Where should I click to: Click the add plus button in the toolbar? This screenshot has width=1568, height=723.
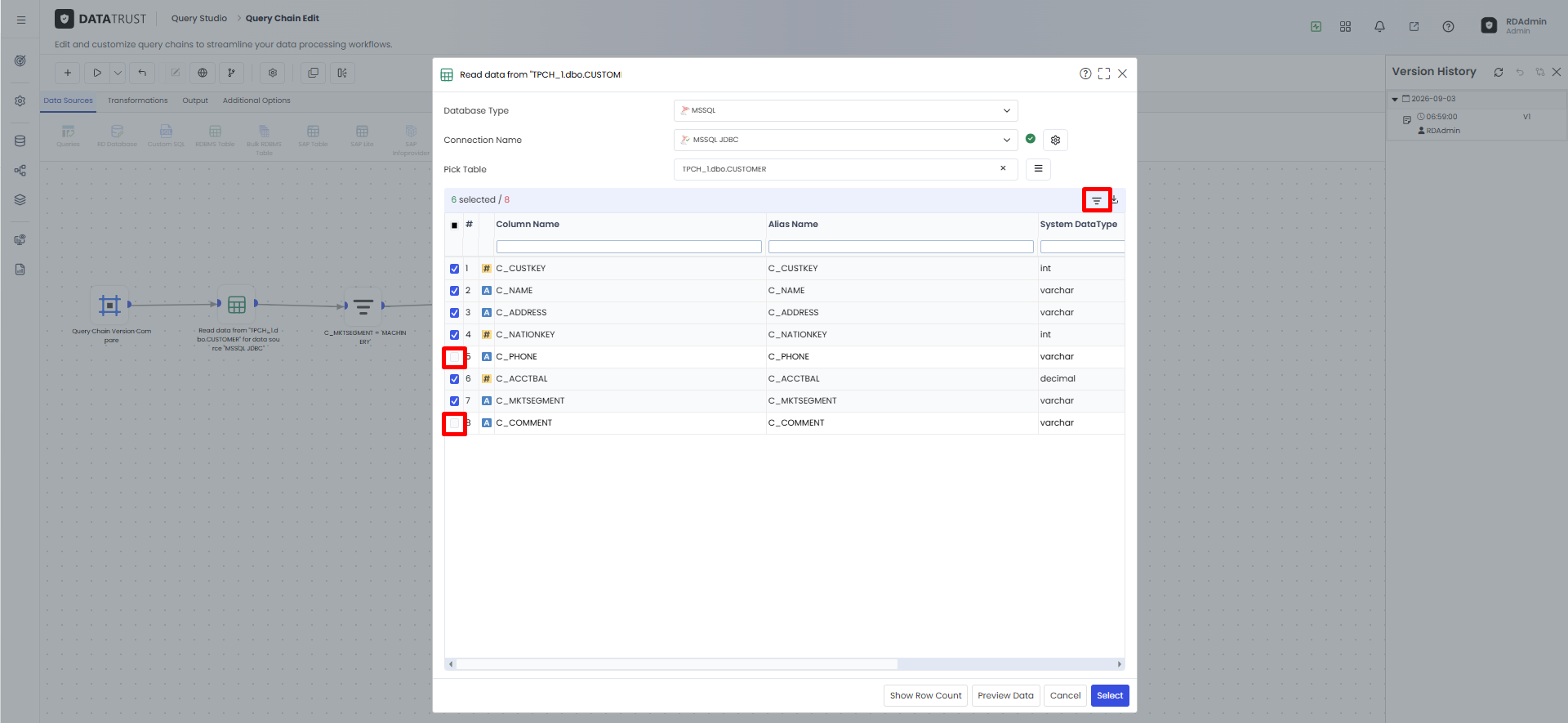coord(68,73)
